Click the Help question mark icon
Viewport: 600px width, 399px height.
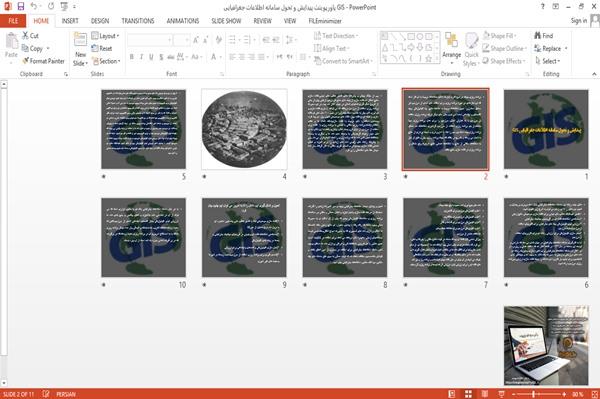click(542, 7)
